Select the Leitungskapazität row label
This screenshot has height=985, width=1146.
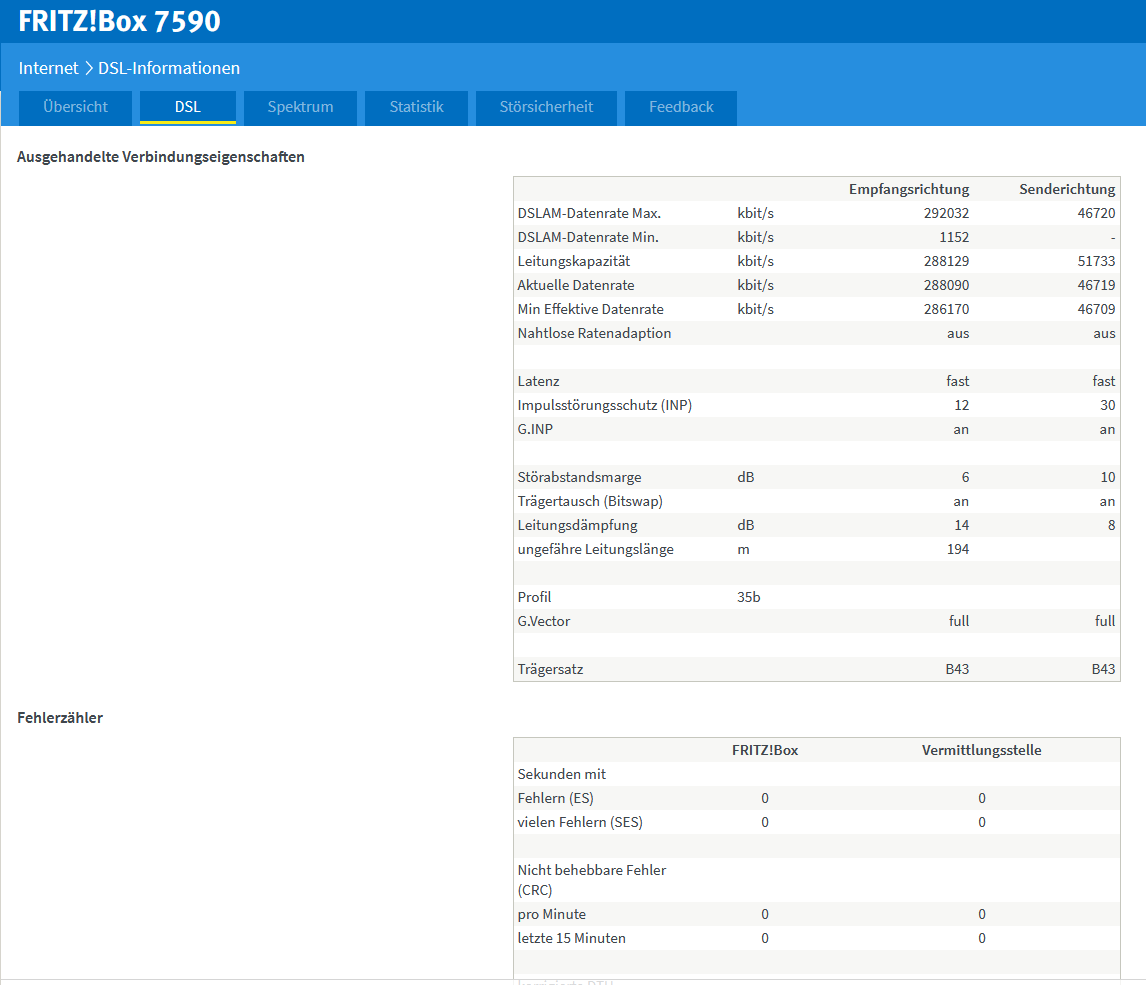click(574, 261)
